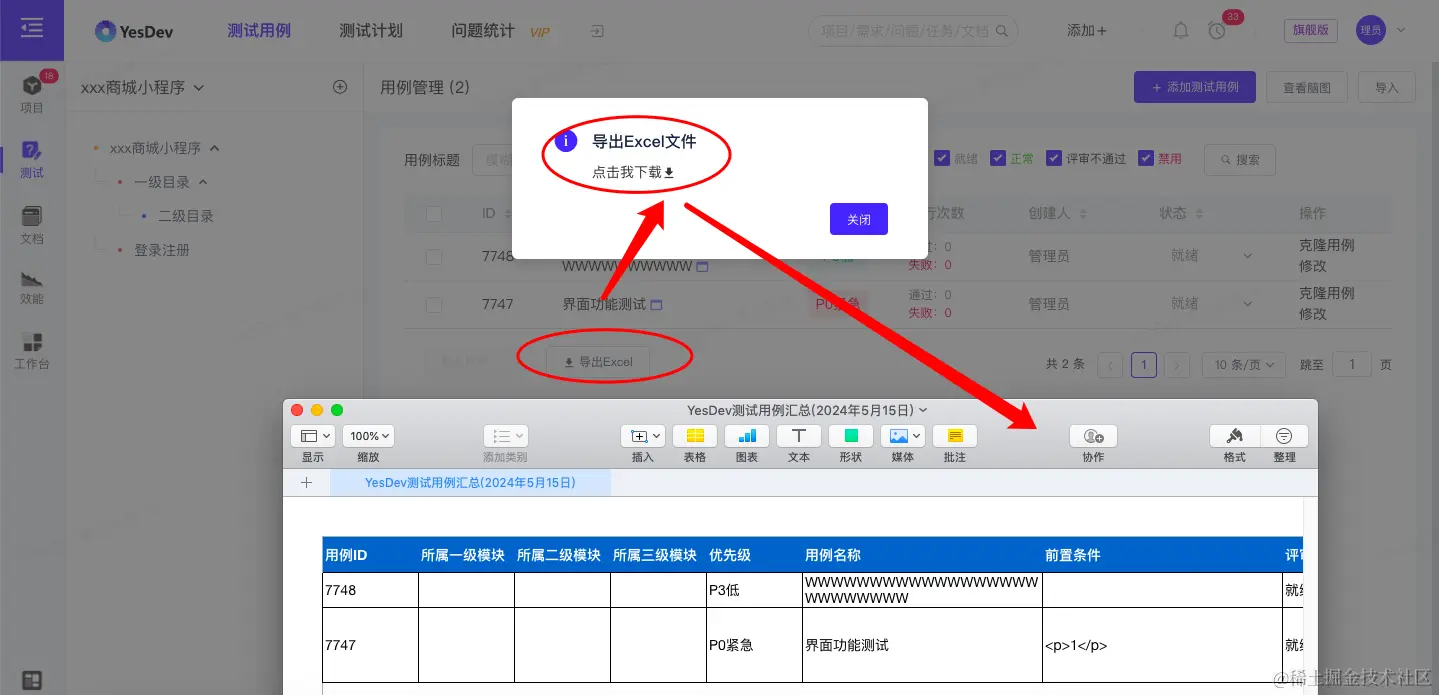The height and width of the screenshot is (695, 1439).
Task: Open the 文档 section in the left sidebar
Action: [x=32, y=225]
